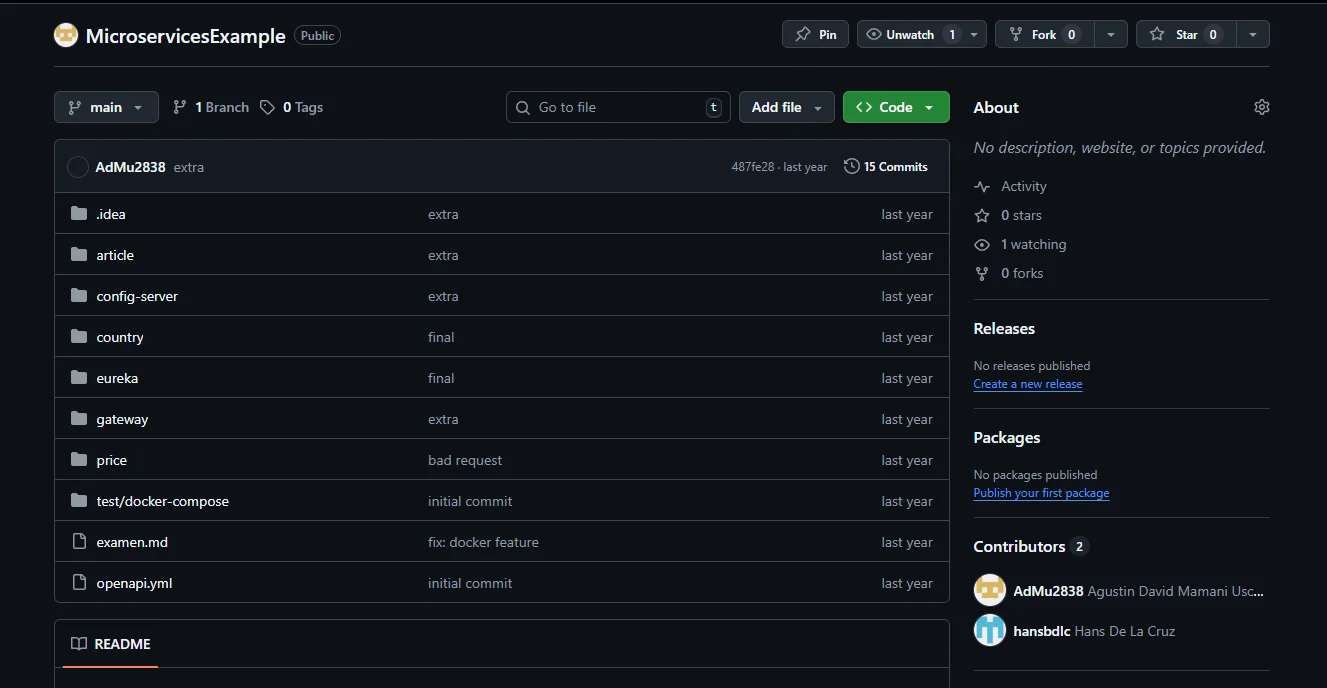The height and width of the screenshot is (688, 1327).
Task: Click the Create a new release link
Action: pyautogui.click(x=1027, y=384)
